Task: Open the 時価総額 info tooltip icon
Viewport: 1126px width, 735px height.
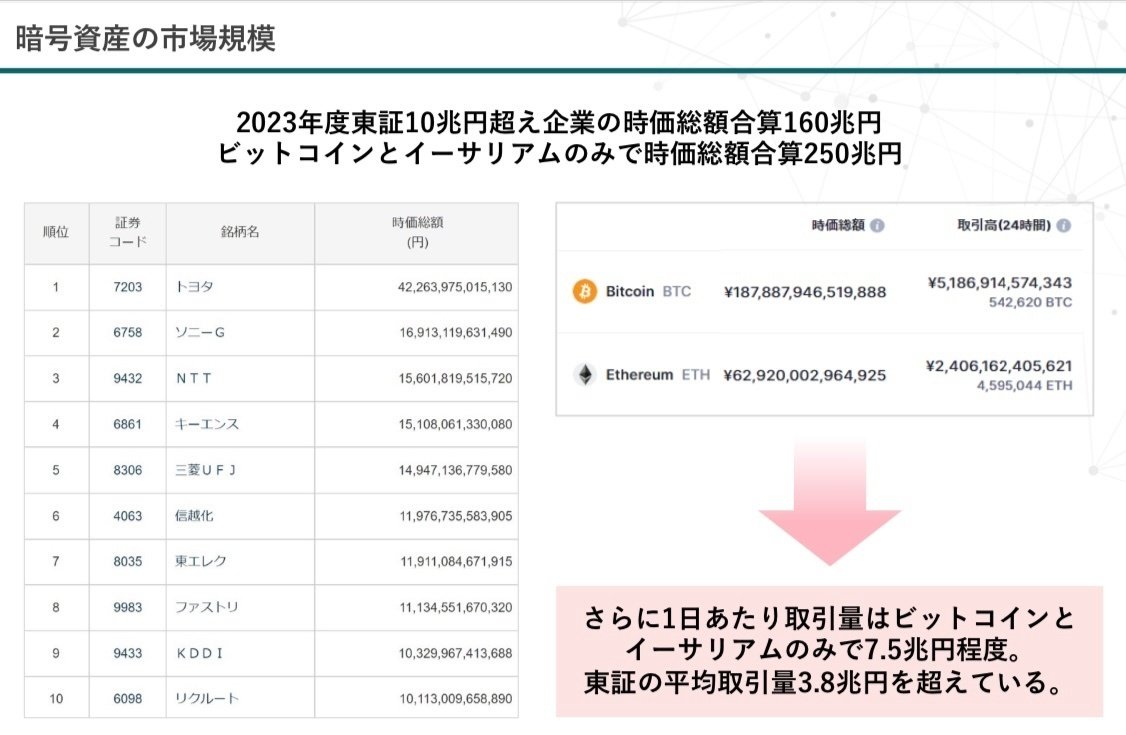Action: [879, 225]
